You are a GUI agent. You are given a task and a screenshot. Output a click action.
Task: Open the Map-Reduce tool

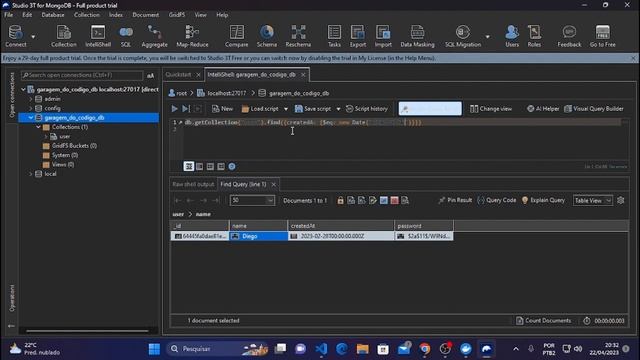click(192, 36)
